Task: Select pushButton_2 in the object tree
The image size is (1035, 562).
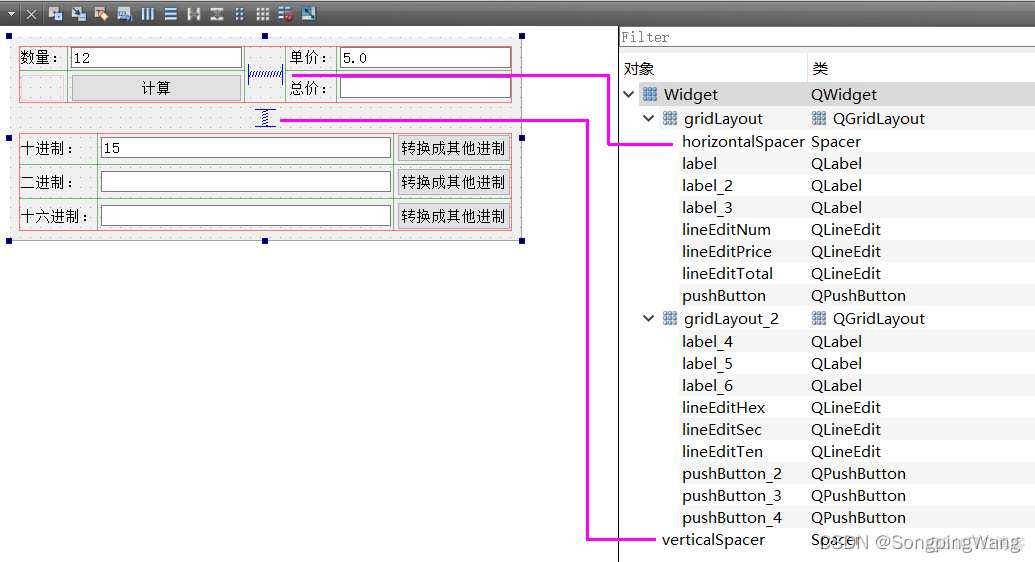Action: (731, 474)
